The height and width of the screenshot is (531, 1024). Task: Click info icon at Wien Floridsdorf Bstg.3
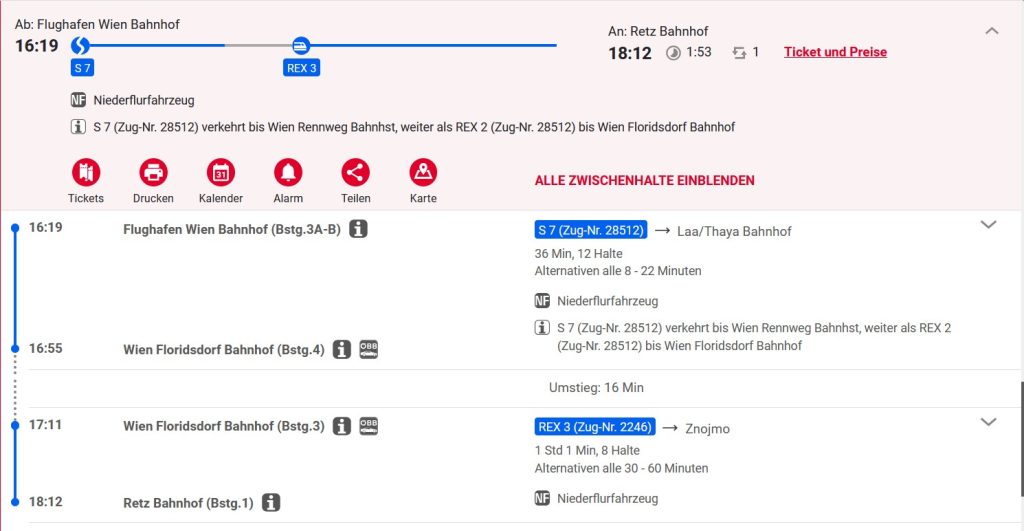342,426
